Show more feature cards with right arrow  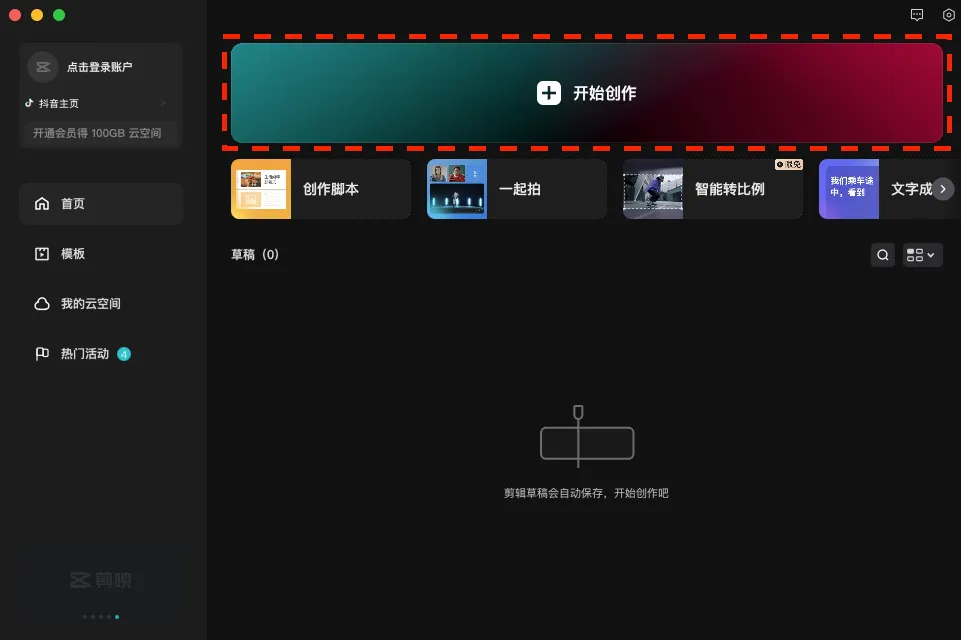point(943,189)
